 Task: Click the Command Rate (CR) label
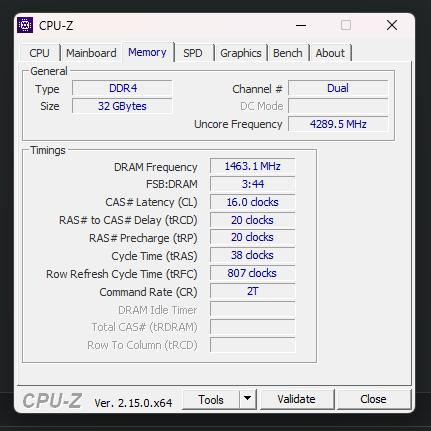[148, 292]
